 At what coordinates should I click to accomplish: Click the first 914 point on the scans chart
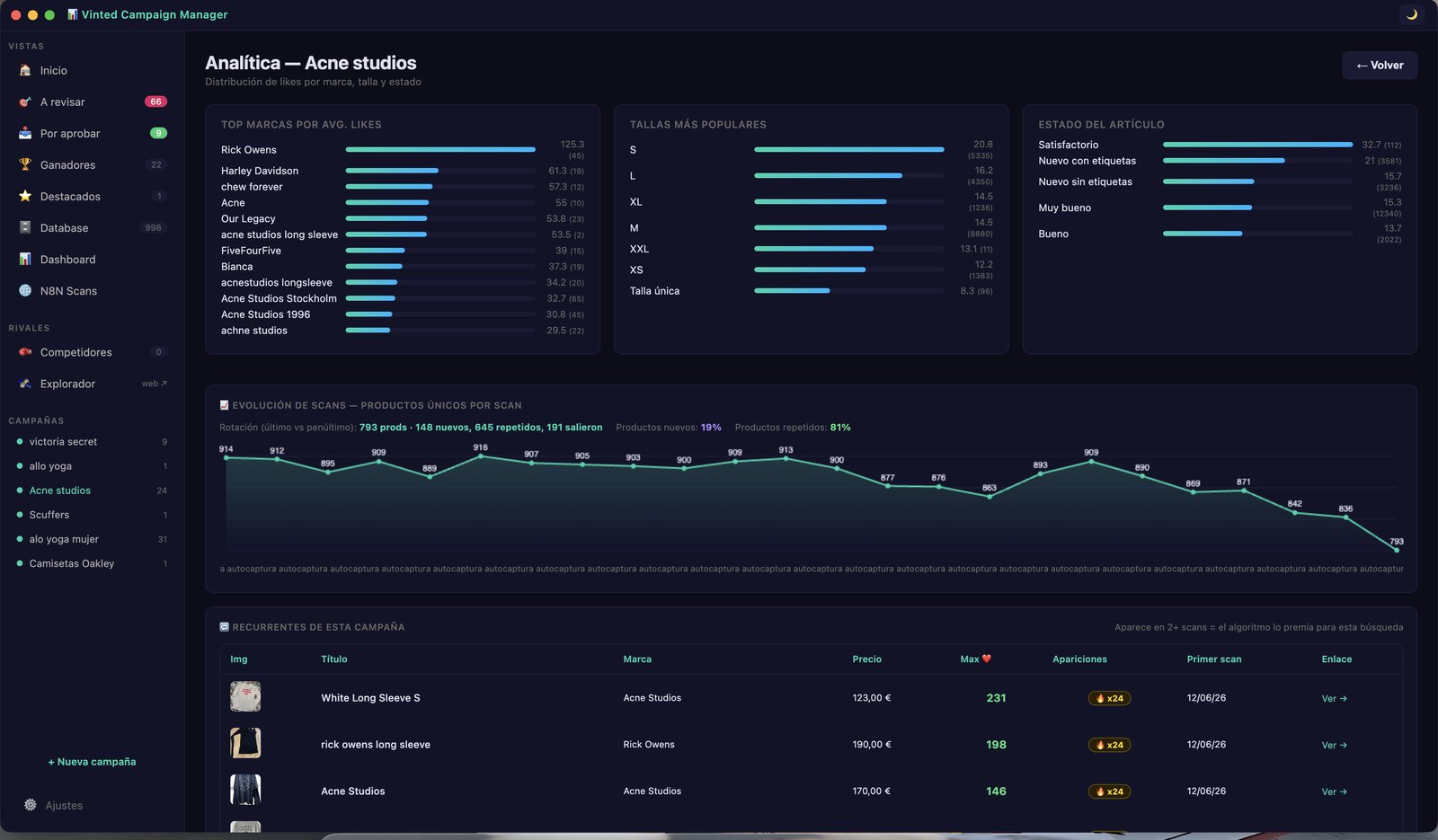226,458
